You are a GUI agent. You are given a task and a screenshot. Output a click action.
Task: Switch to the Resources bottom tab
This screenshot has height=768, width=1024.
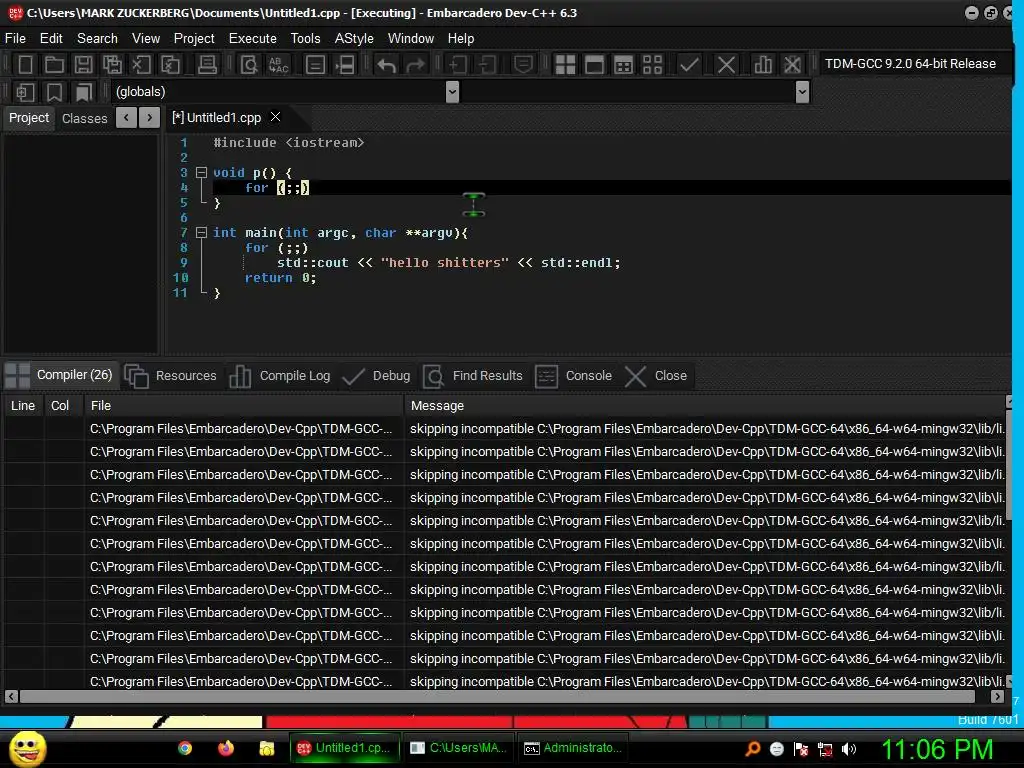[170, 376]
